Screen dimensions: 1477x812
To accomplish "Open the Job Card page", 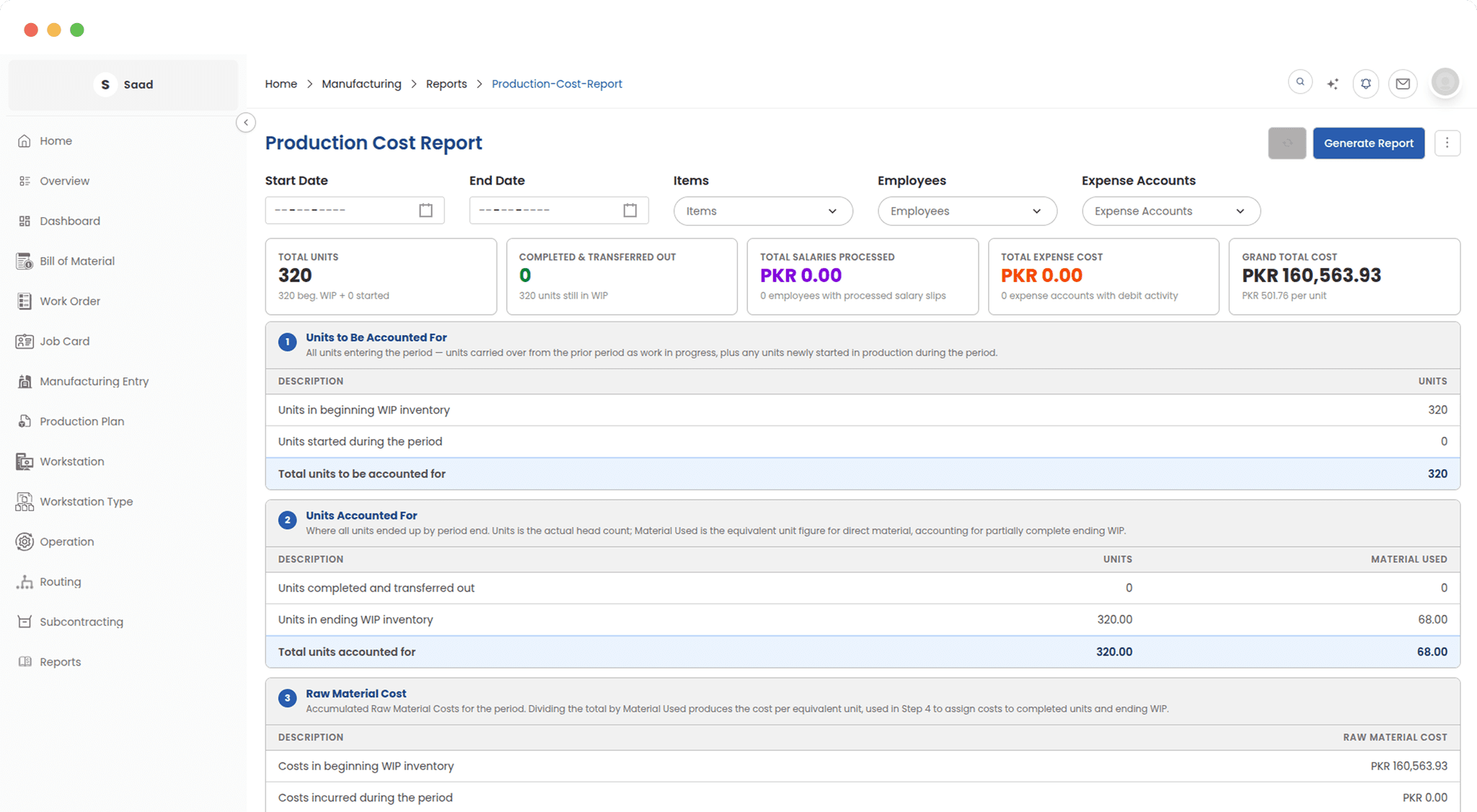I will [x=64, y=340].
